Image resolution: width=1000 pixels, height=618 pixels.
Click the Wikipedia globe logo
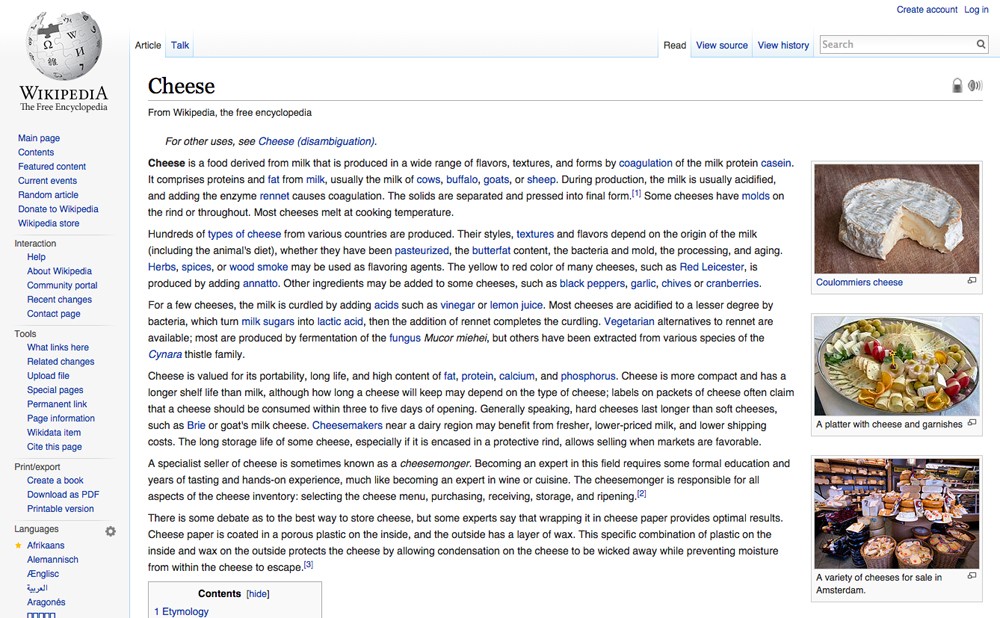pyautogui.click(x=63, y=46)
